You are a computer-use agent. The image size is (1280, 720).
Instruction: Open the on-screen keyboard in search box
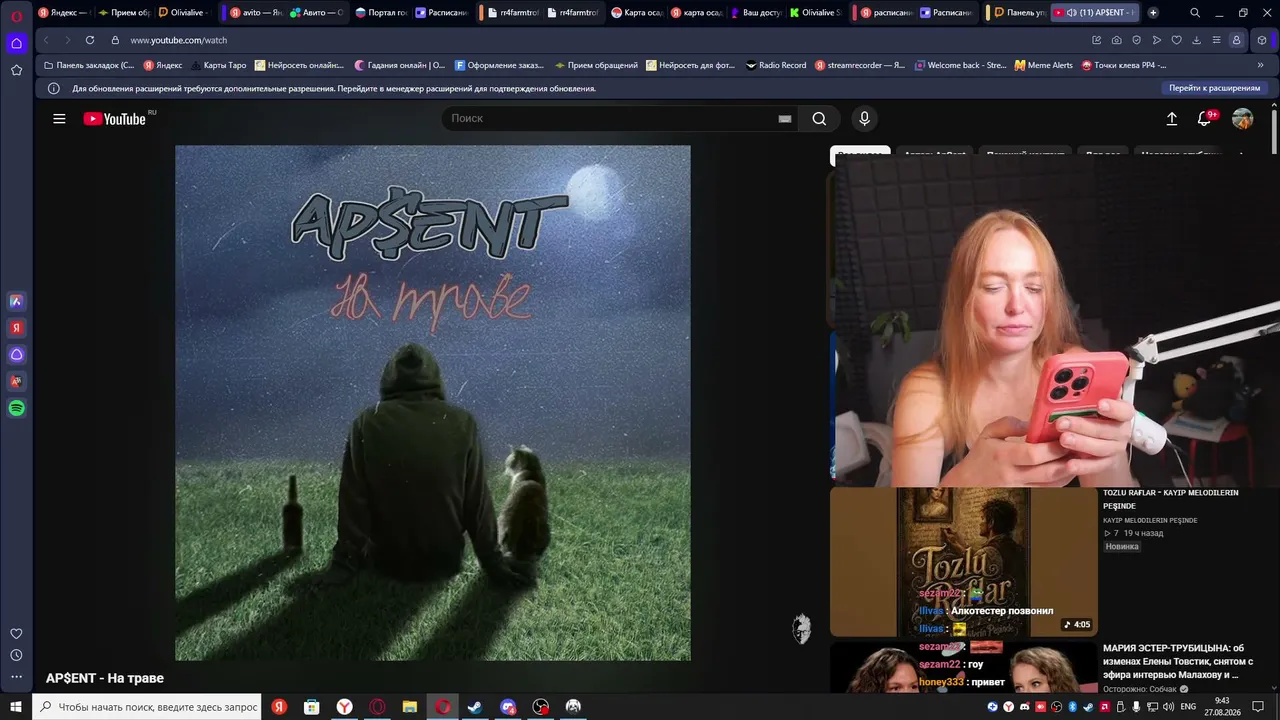[785, 119]
